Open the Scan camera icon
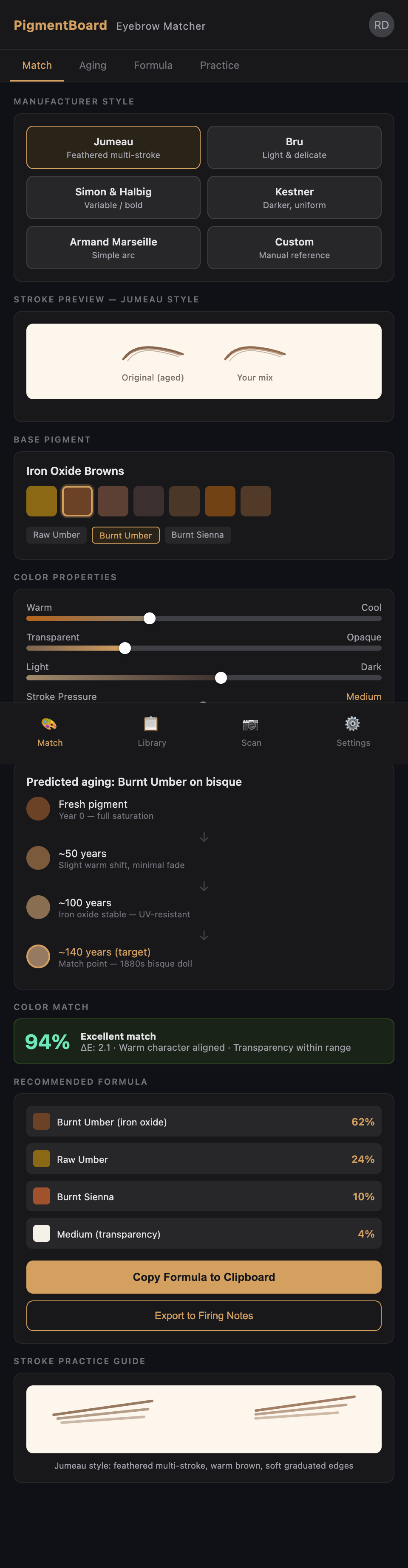Image resolution: width=408 pixels, height=1568 pixels. [250, 725]
